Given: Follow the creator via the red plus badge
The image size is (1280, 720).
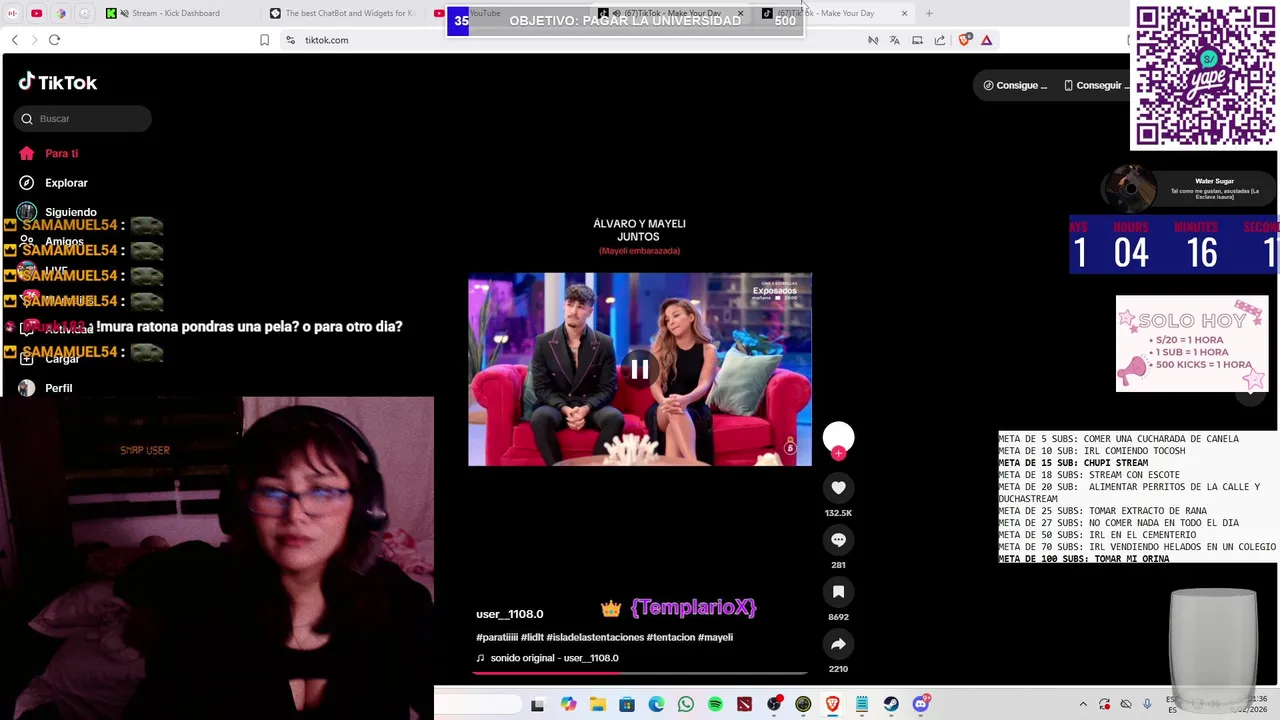Looking at the screenshot, I should tap(838, 454).
